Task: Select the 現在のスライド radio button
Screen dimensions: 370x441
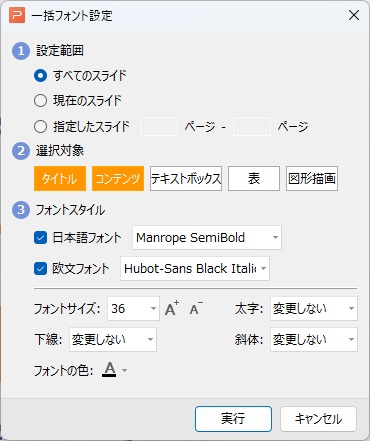Action: point(40,100)
